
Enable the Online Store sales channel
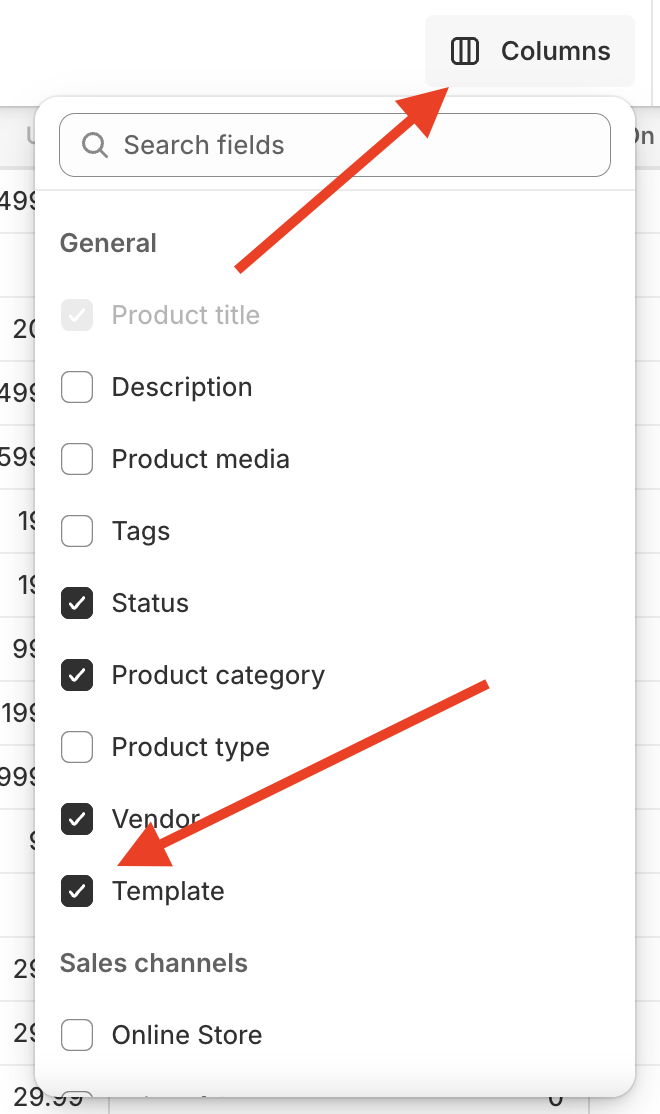coord(77,1035)
